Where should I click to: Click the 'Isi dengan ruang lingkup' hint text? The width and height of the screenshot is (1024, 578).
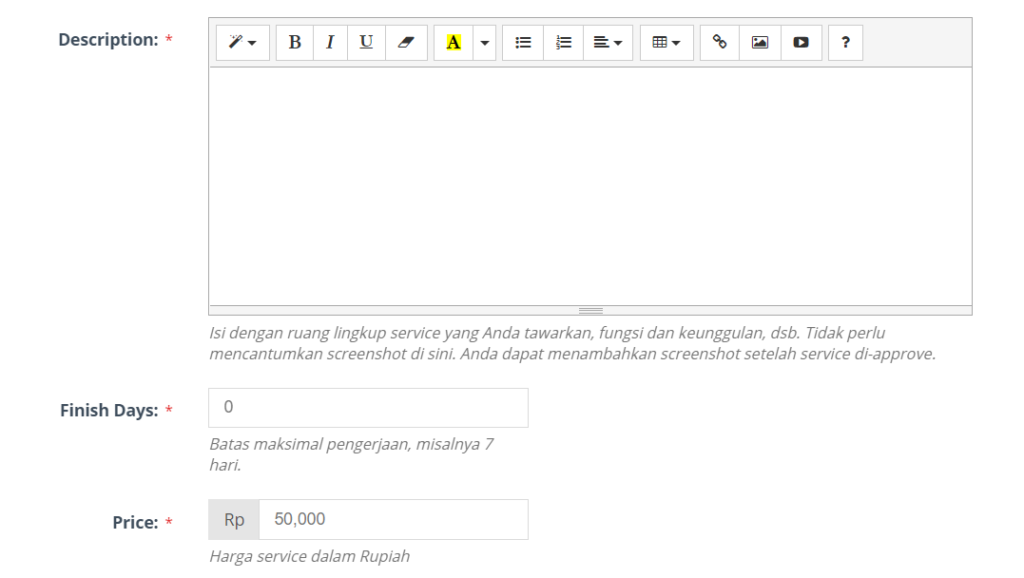click(x=572, y=344)
